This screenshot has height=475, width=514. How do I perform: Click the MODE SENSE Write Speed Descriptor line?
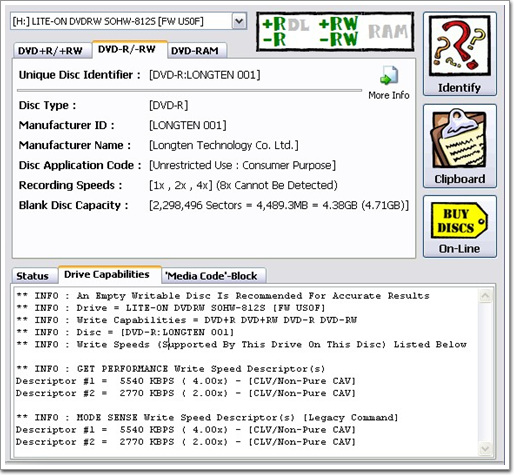point(207,418)
